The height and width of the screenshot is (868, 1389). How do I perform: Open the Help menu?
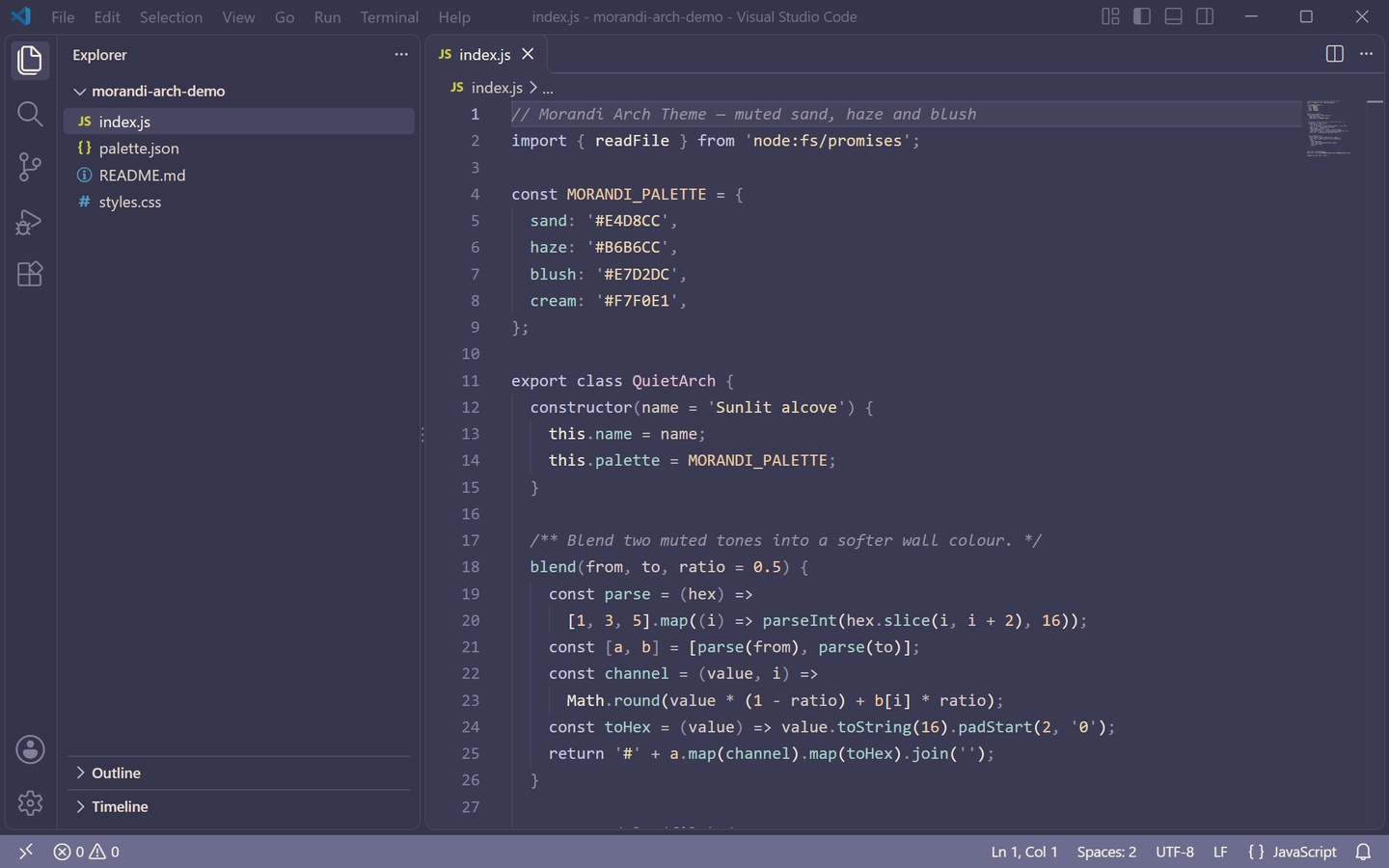click(x=454, y=16)
